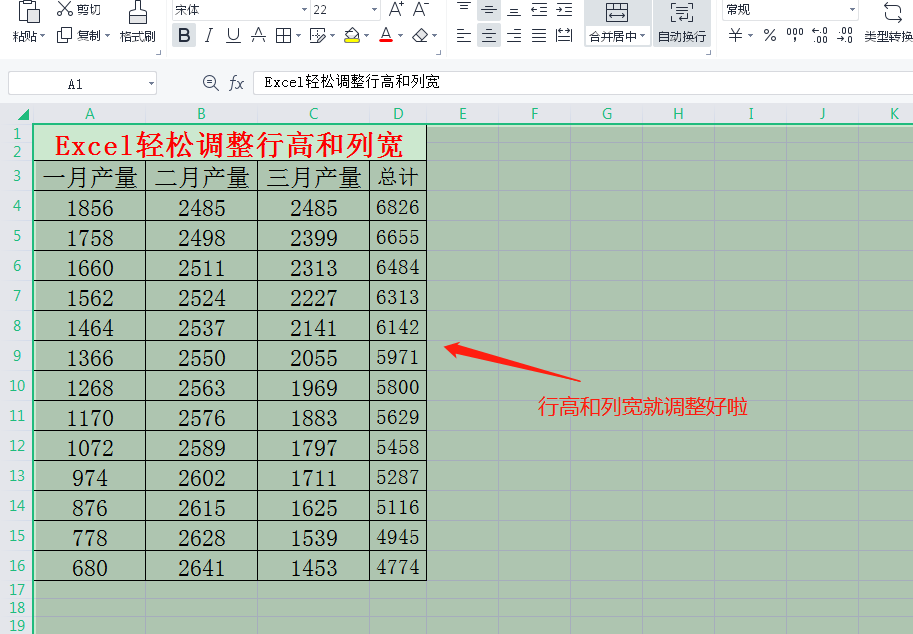Image resolution: width=913 pixels, height=634 pixels.
Task: Click the merged title cell Excel轻松调整行高和列宽
Action: (230, 144)
